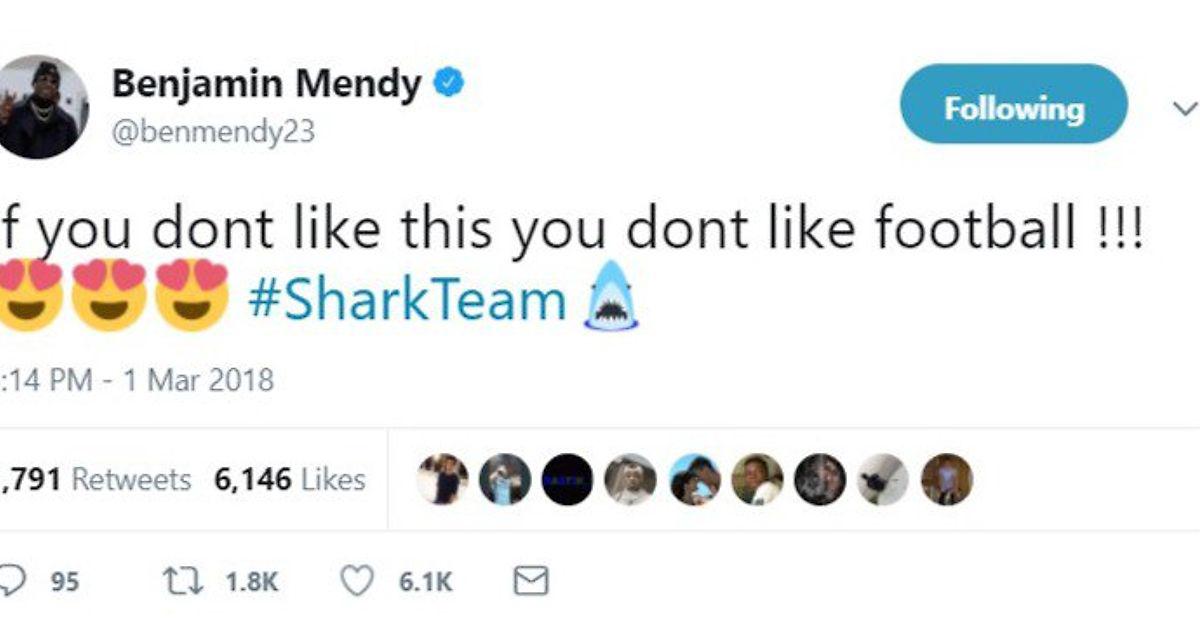
Task: Open the Benjamin Mendy display name link
Action: [266, 84]
